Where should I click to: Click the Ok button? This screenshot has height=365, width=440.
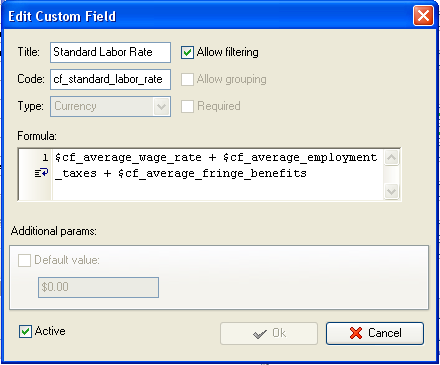[269, 333]
